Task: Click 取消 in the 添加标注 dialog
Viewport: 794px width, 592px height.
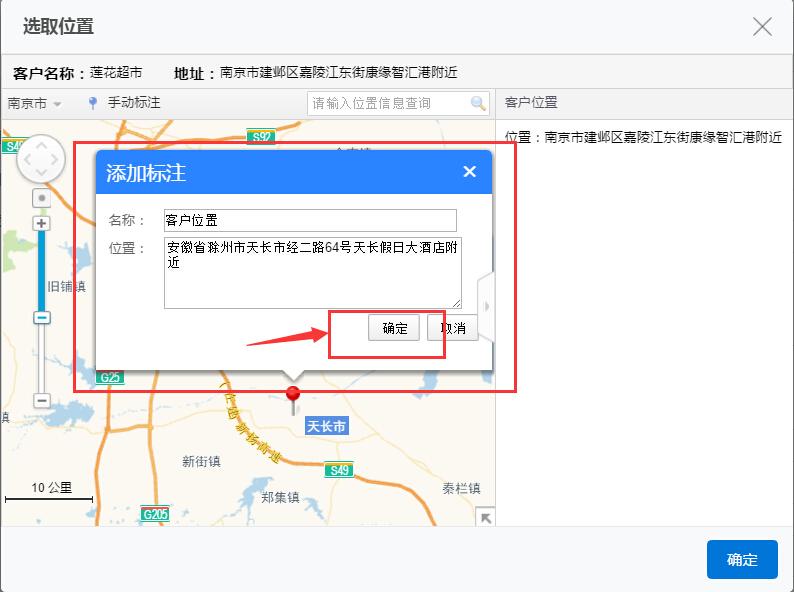Action: coord(453,328)
